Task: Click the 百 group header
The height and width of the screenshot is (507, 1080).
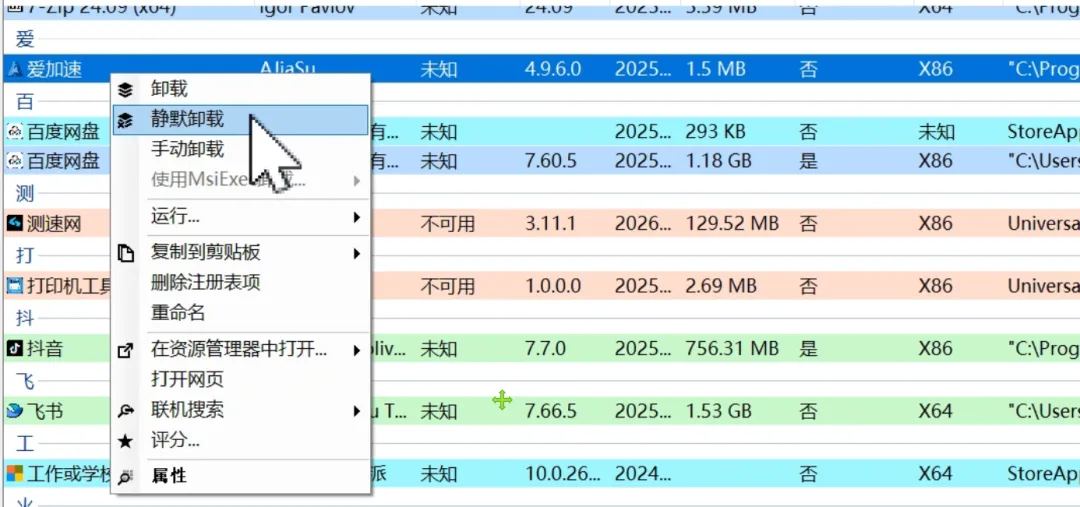Action: click(25, 102)
